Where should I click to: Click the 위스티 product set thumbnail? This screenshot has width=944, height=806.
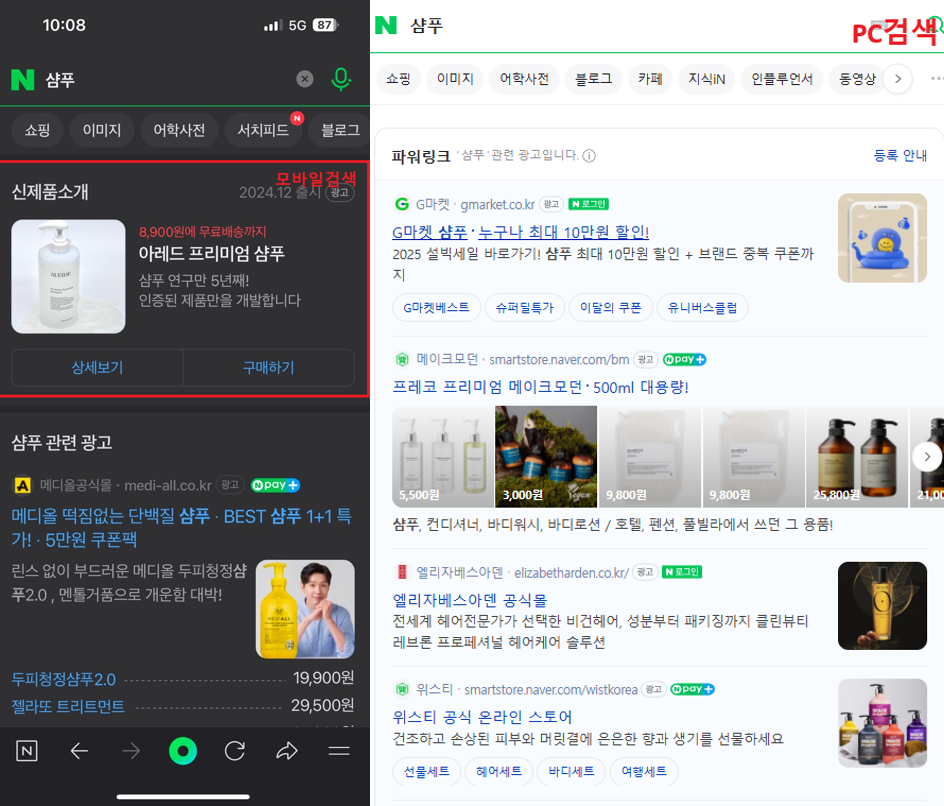[x=882, y=723]
